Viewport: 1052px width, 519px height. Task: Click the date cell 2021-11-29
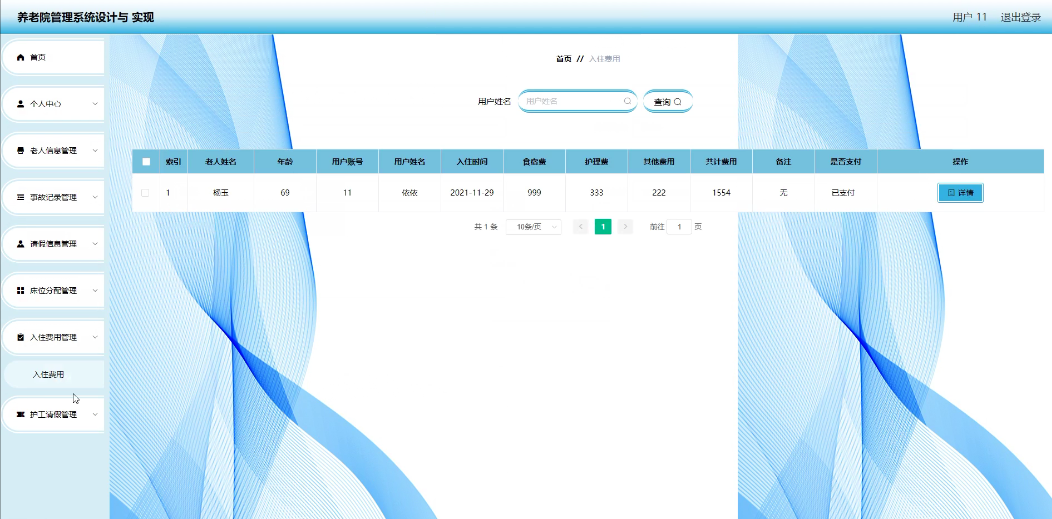coord(472,192)
